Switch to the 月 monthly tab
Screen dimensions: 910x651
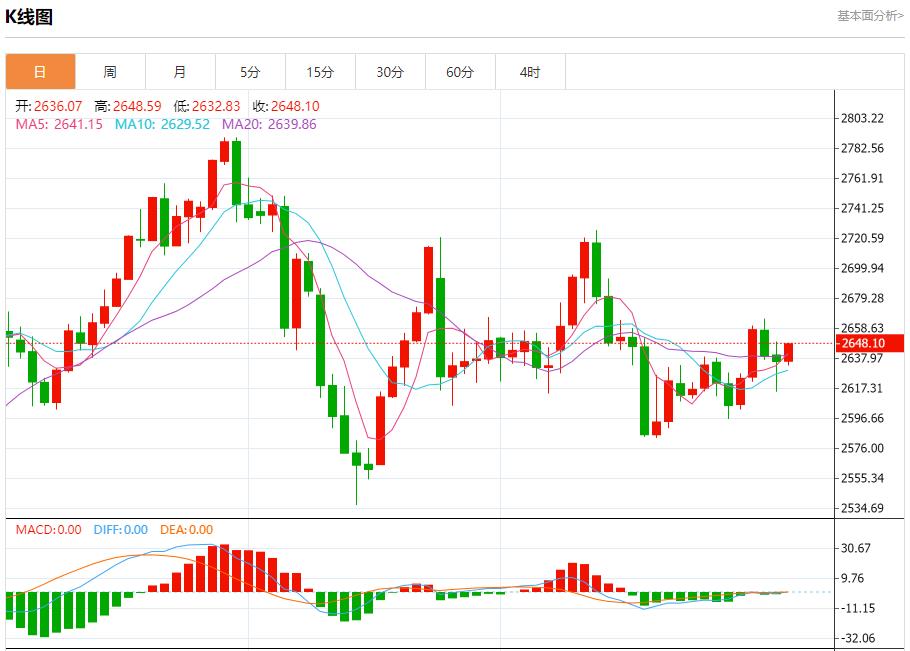point(180,72)
